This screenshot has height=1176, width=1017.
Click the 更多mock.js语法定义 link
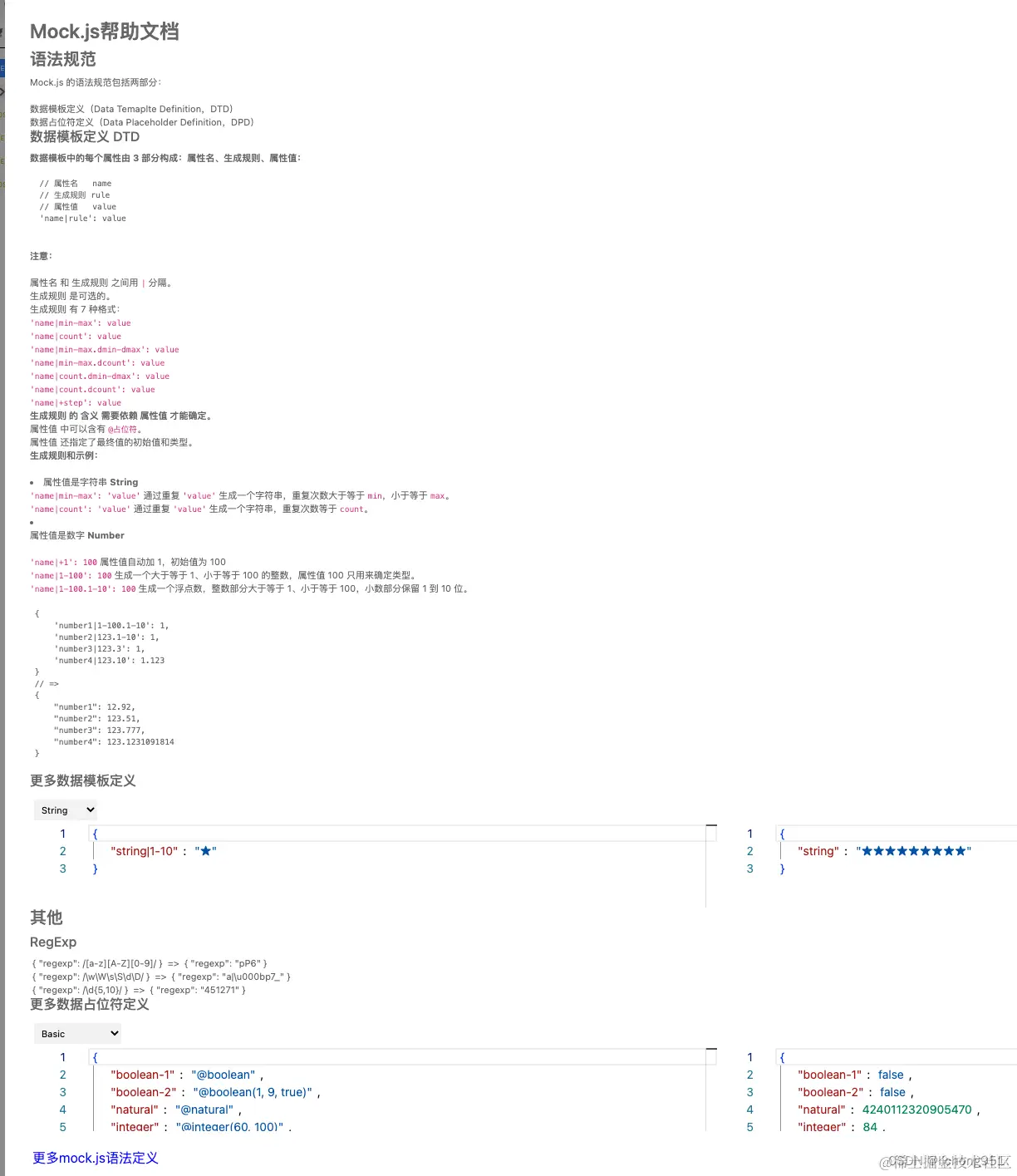(x=95, y=1157)
